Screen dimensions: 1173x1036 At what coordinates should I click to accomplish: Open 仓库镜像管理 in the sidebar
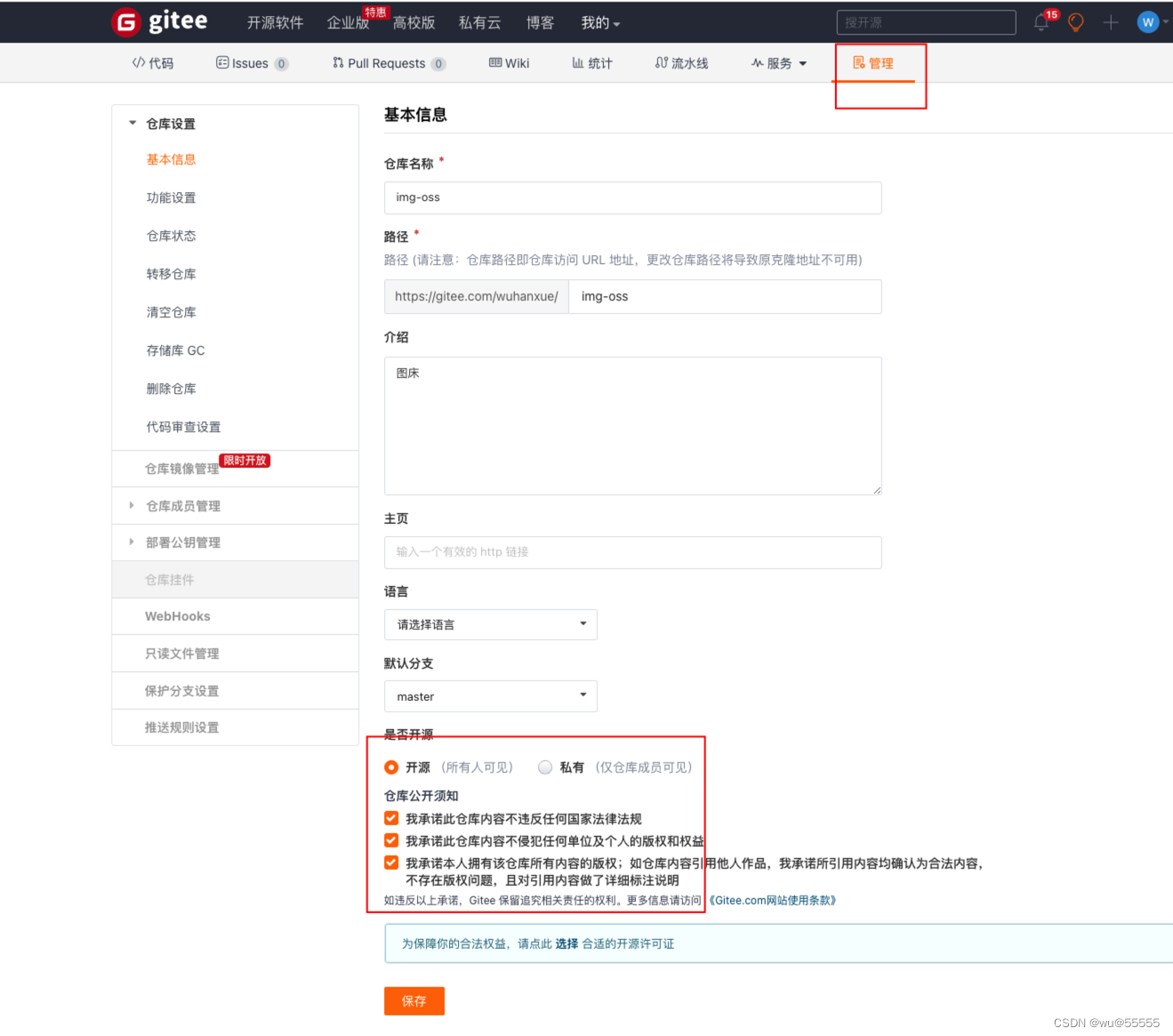pyautogui.click(x=181, y=469)
